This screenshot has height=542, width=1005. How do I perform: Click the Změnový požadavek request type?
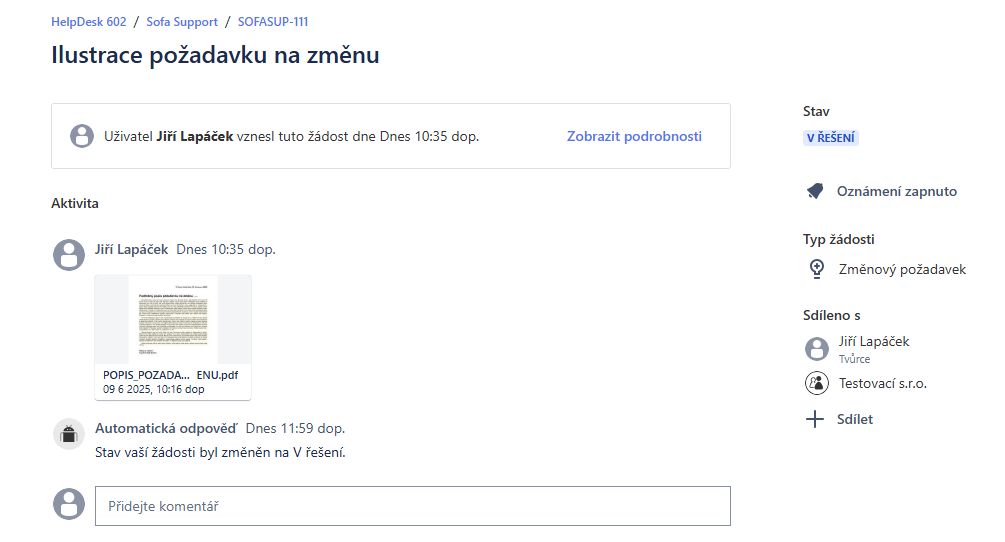click(x=902, y=269)
